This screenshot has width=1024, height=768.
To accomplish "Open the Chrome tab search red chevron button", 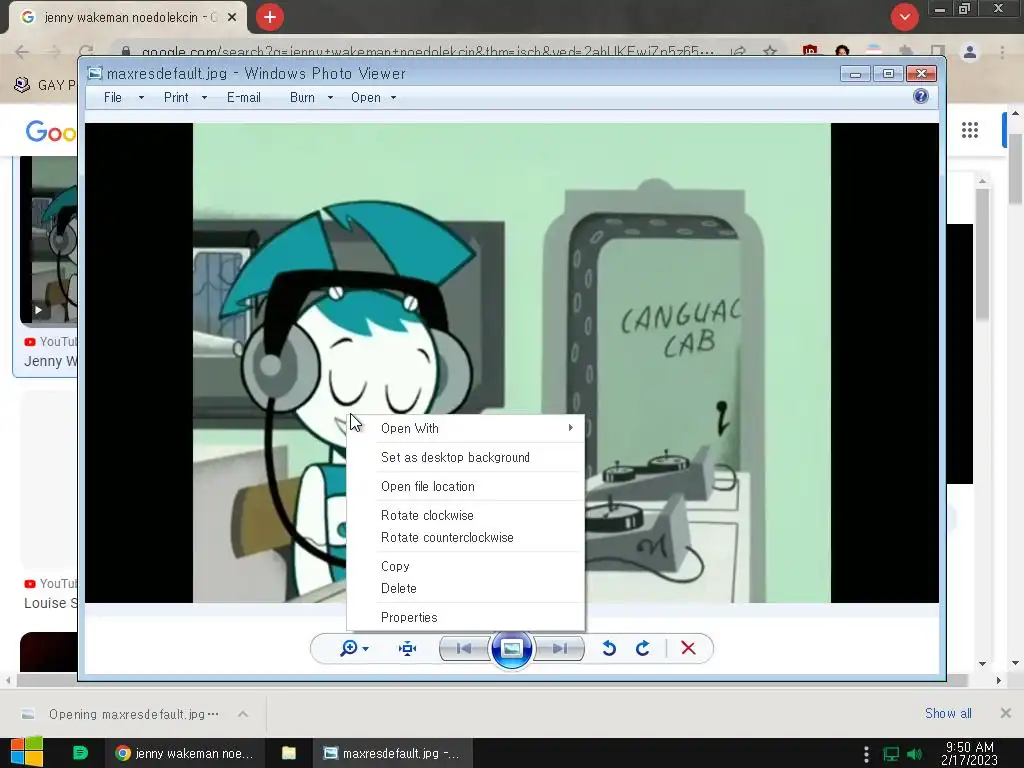I will 904,17.
